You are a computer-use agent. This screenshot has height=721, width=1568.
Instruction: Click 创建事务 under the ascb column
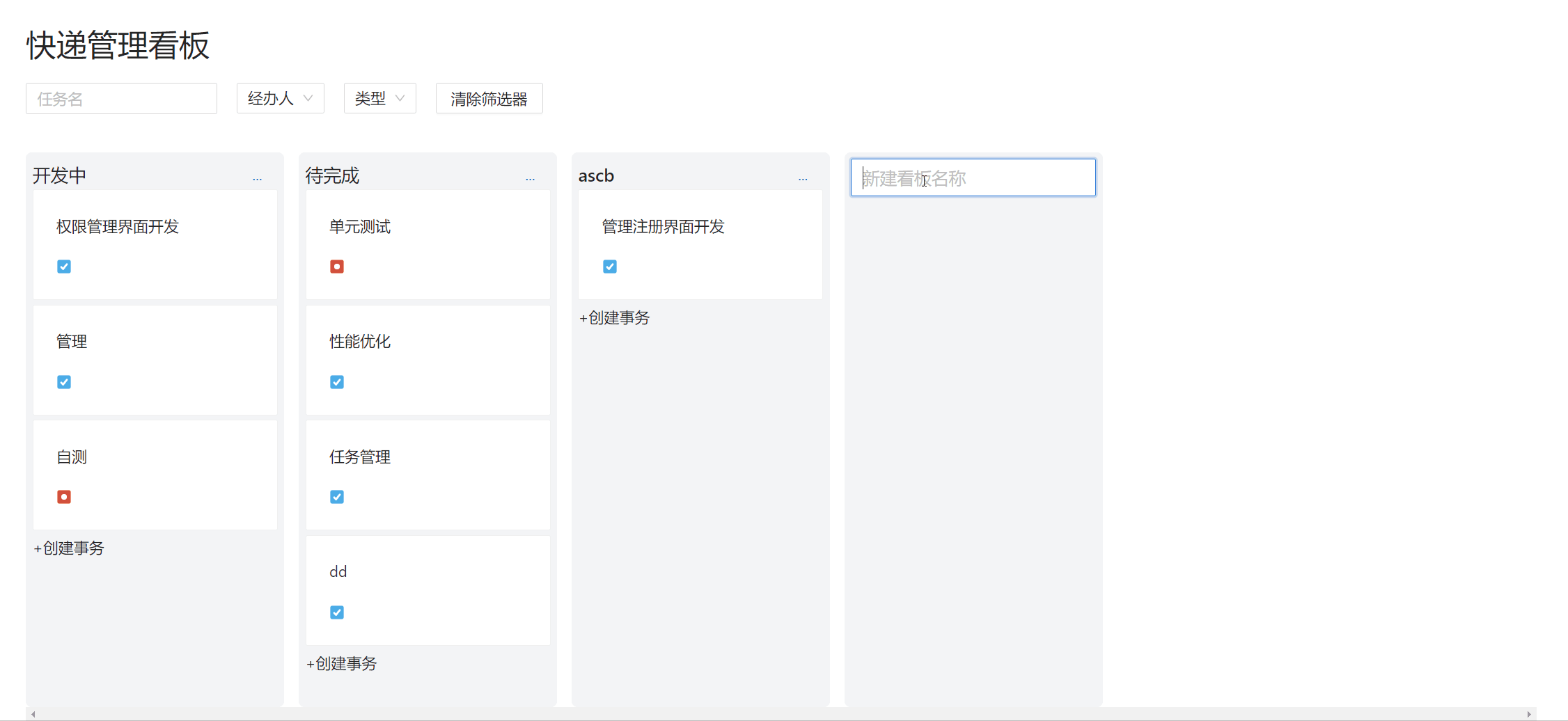(614, 317)
